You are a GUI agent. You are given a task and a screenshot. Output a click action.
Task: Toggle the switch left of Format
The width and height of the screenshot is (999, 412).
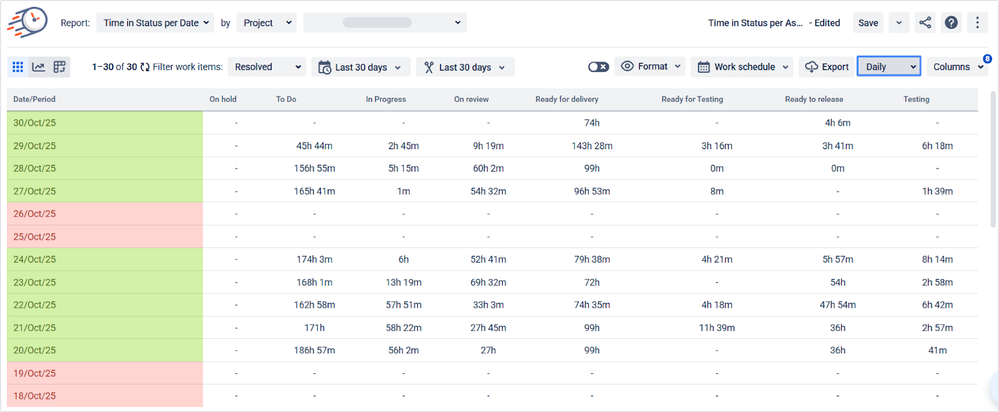[598, 67]
